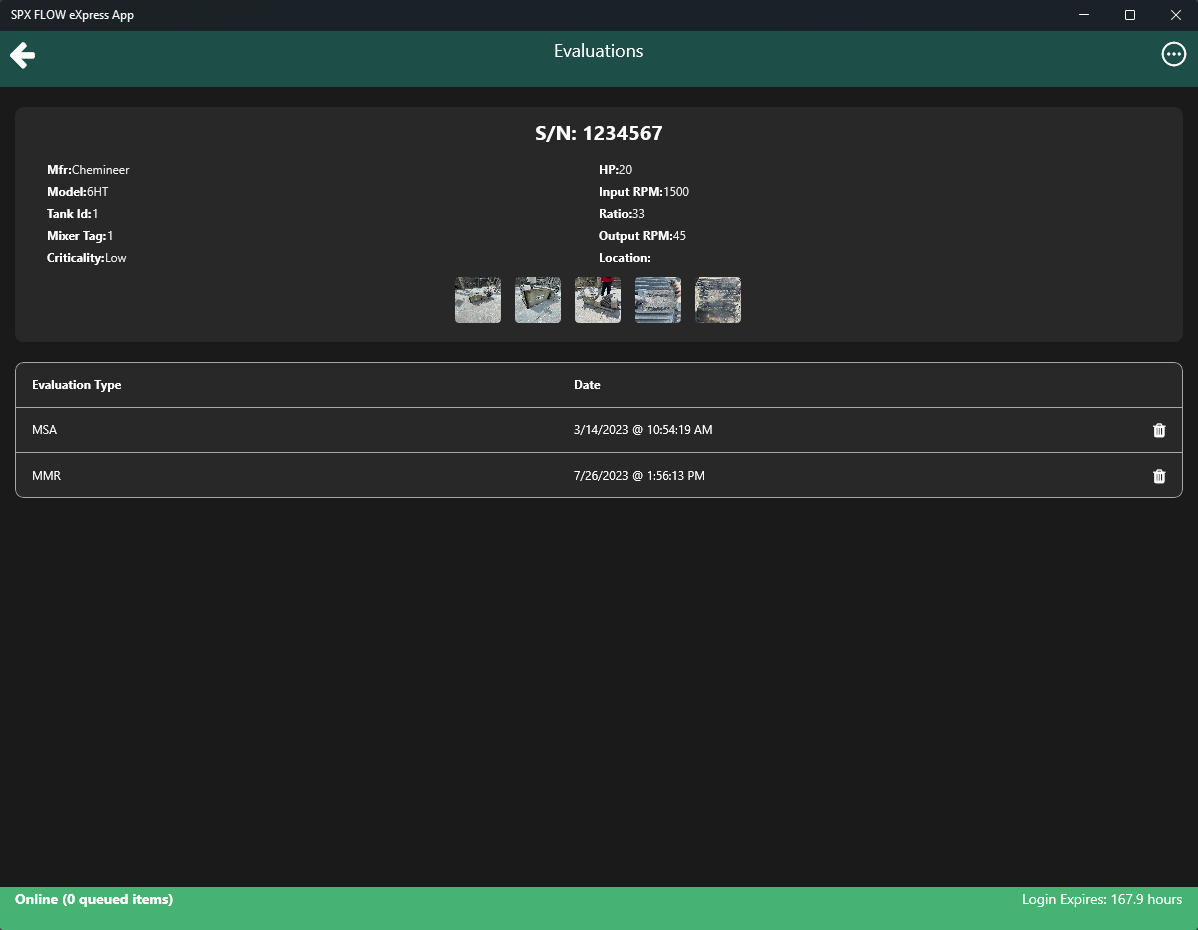Click the Ratio: 33 value
Image resolution: width=1198 pixels, height=930 pixels.
pos(621,214)
